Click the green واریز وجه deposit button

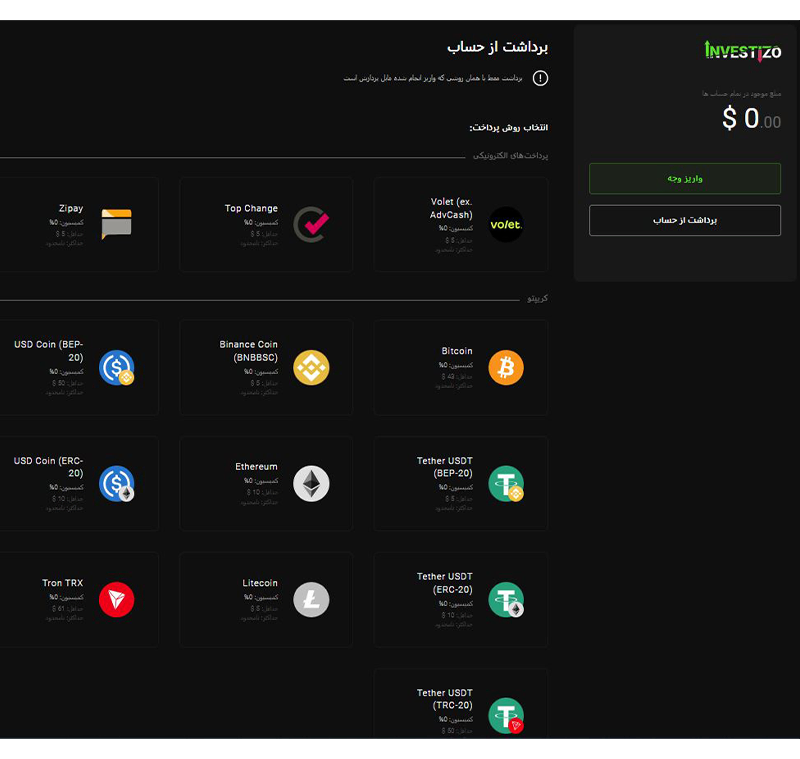point(685,179)
